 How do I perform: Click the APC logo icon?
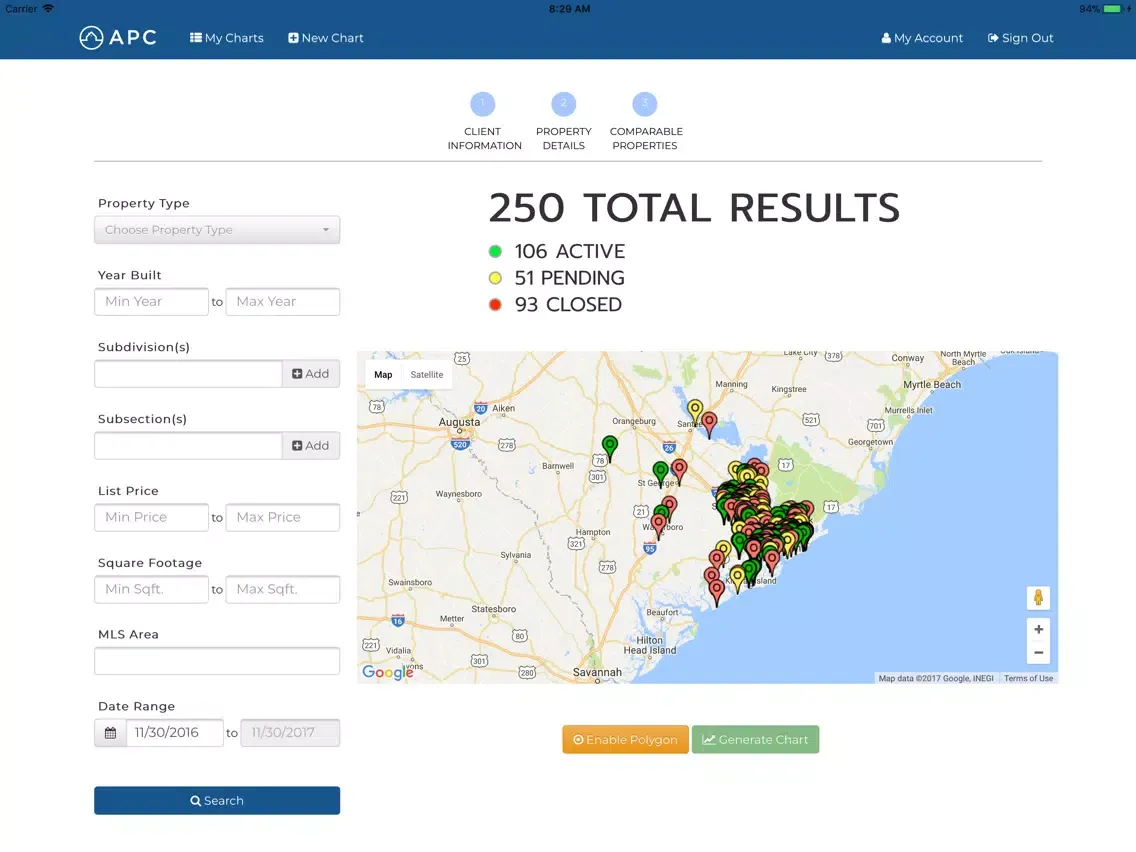click(x=92, y=38)
